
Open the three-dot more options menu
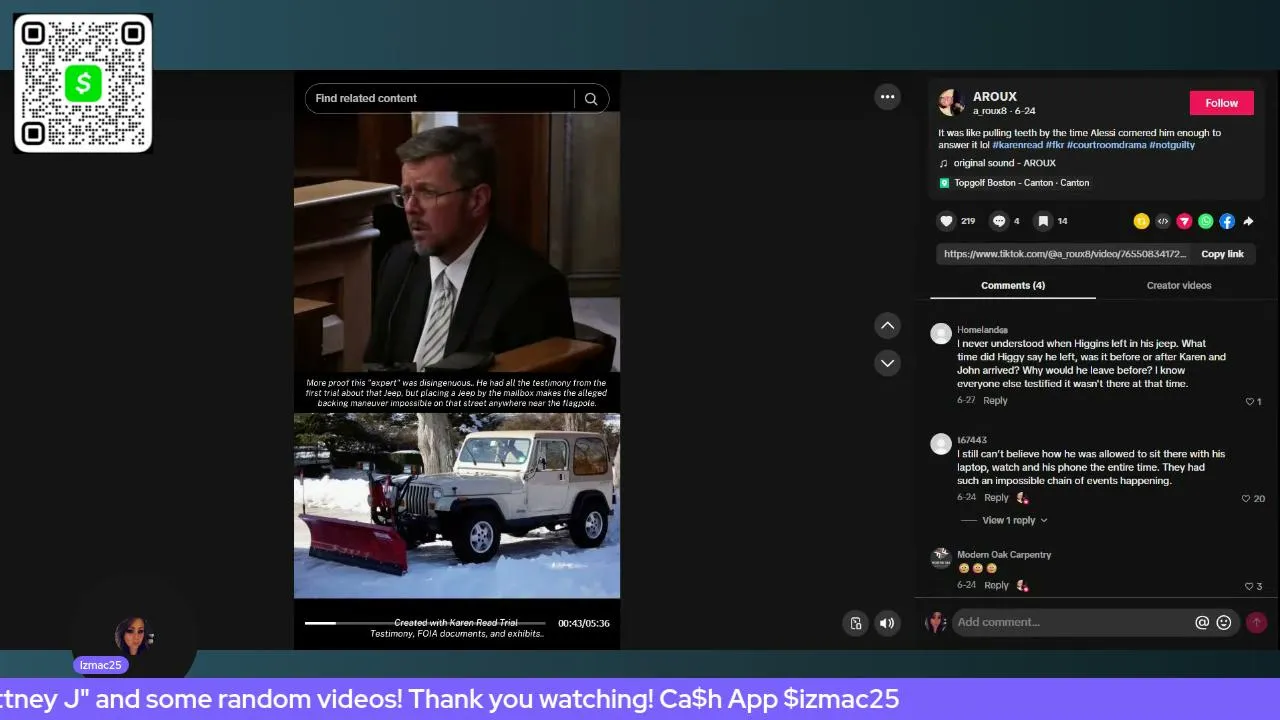[887, 96]
